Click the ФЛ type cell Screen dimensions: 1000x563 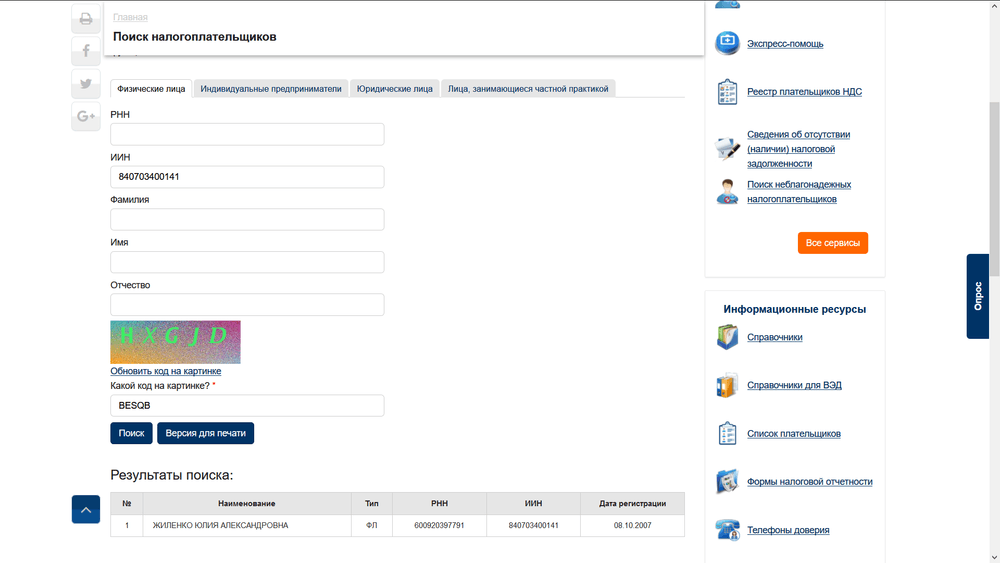point(372,525)
